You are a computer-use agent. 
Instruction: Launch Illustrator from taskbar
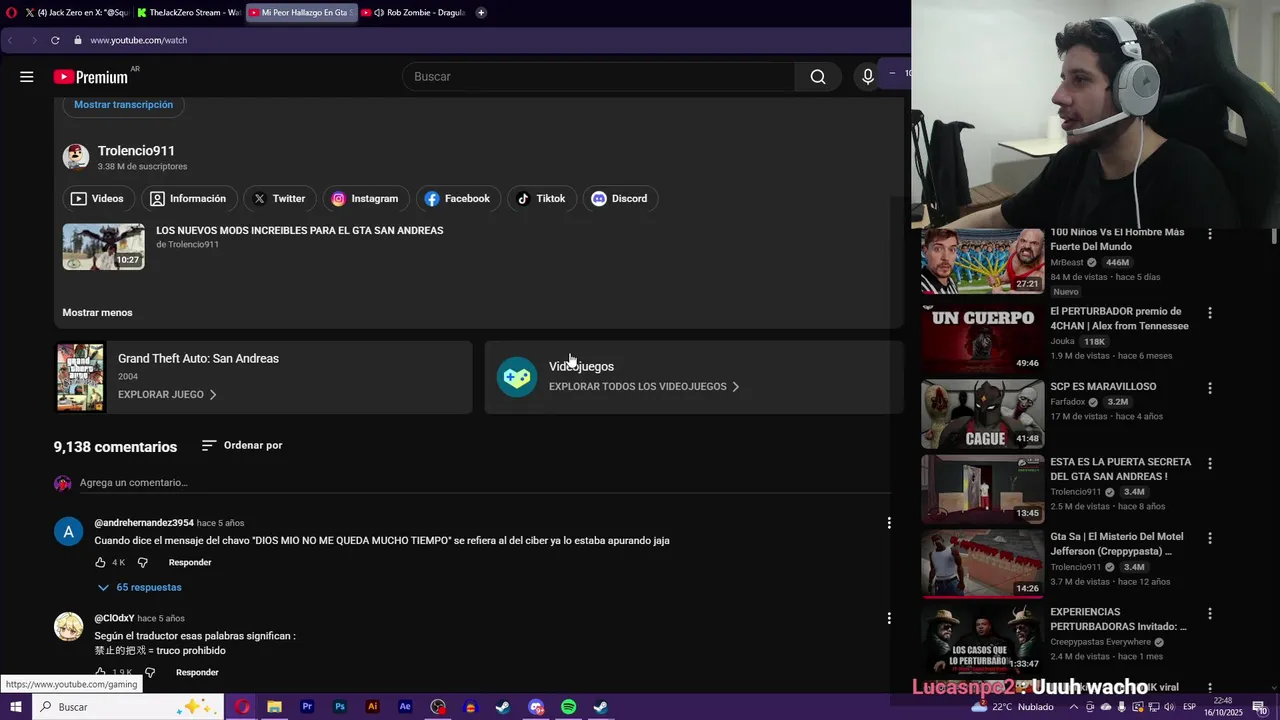(372, 707)
